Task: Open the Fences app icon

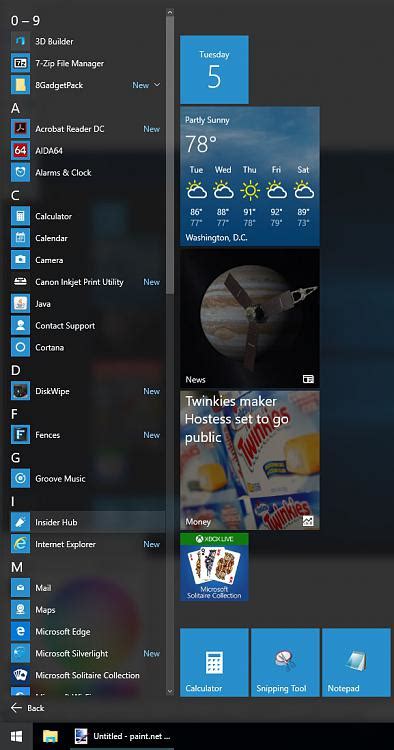Action: 20,435
